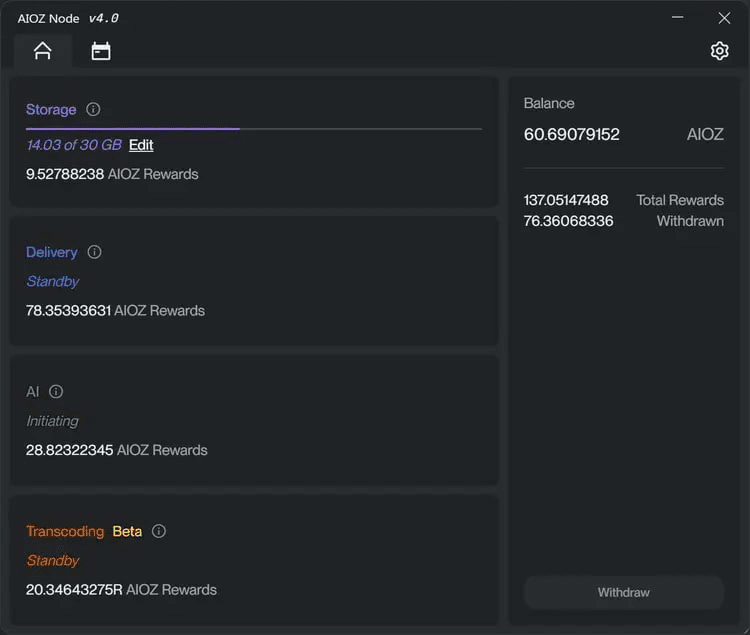Image resolution: width=750 pixels, height=635 pixels.
Task: Click the Withdrawn label
Action: (x=690, y=221)
